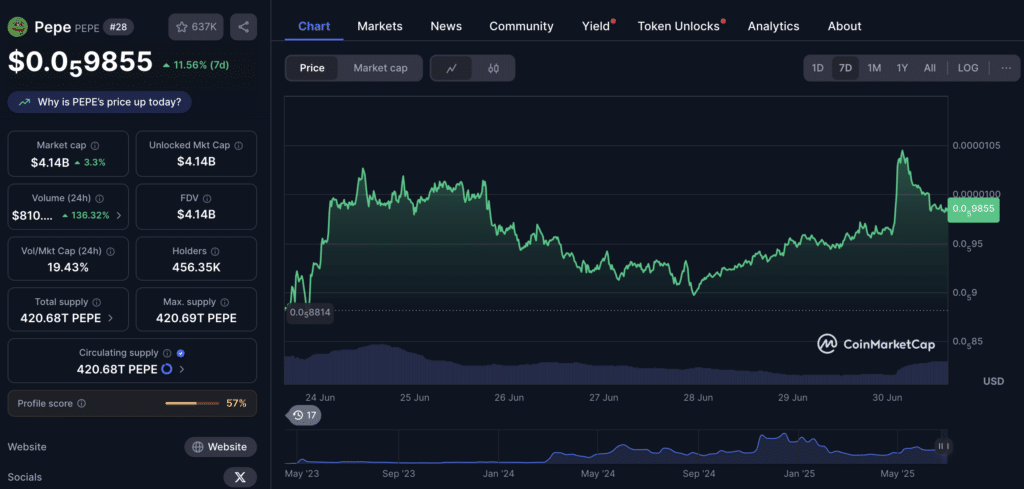This screenshot has height=489, width=1024.
Task: Select the line chart type icon
Action: tap(451, 68)
